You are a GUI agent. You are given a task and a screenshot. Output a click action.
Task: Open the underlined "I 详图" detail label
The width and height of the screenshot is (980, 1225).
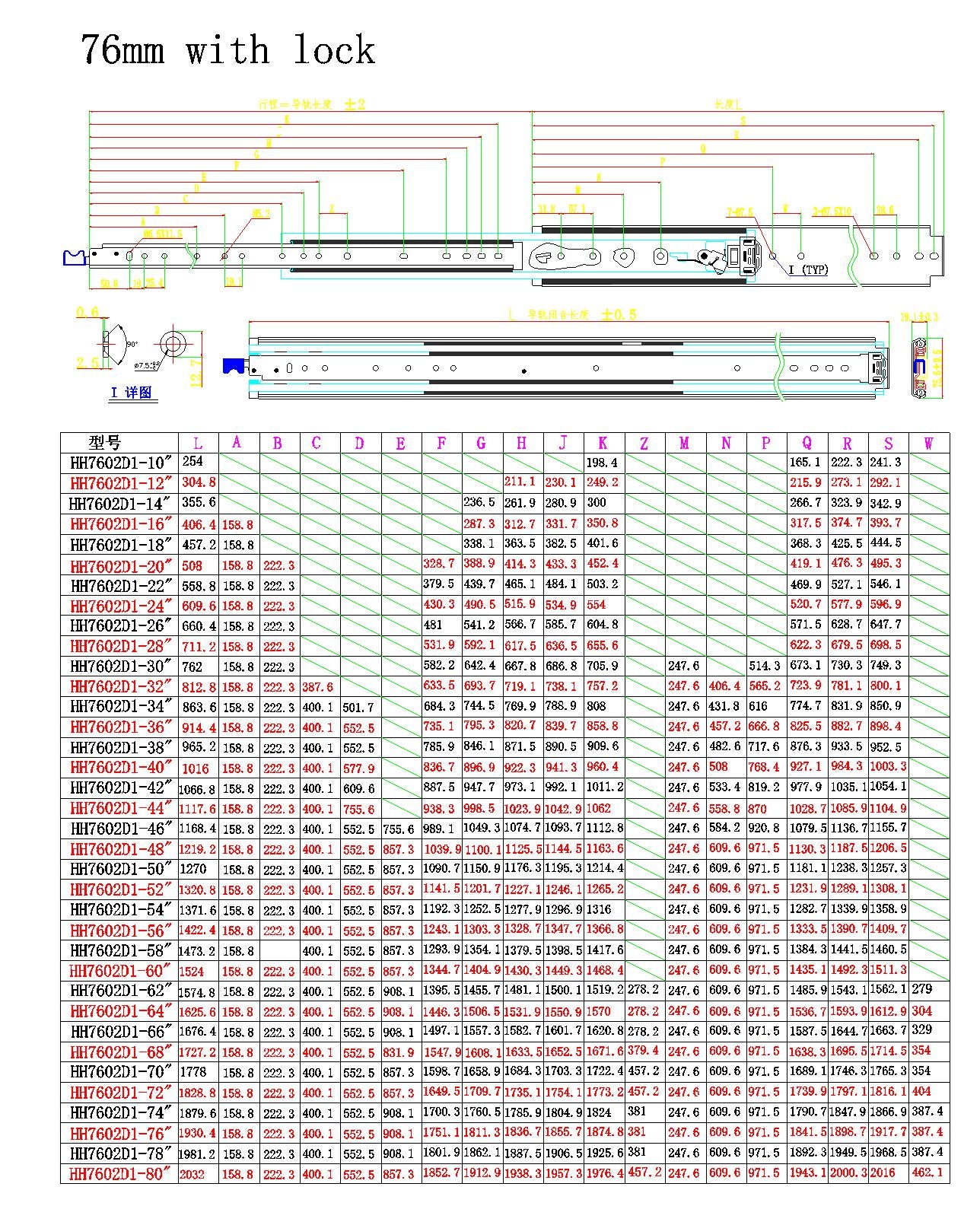131,393
